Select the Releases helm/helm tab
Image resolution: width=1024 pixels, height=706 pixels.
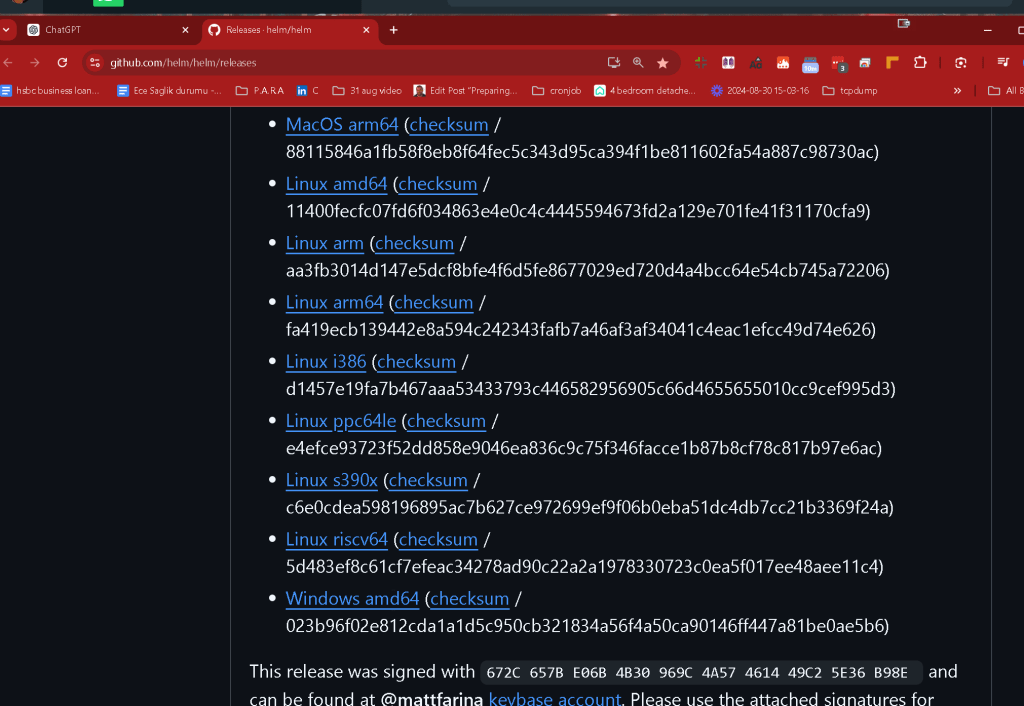click(x=290, y=30)
